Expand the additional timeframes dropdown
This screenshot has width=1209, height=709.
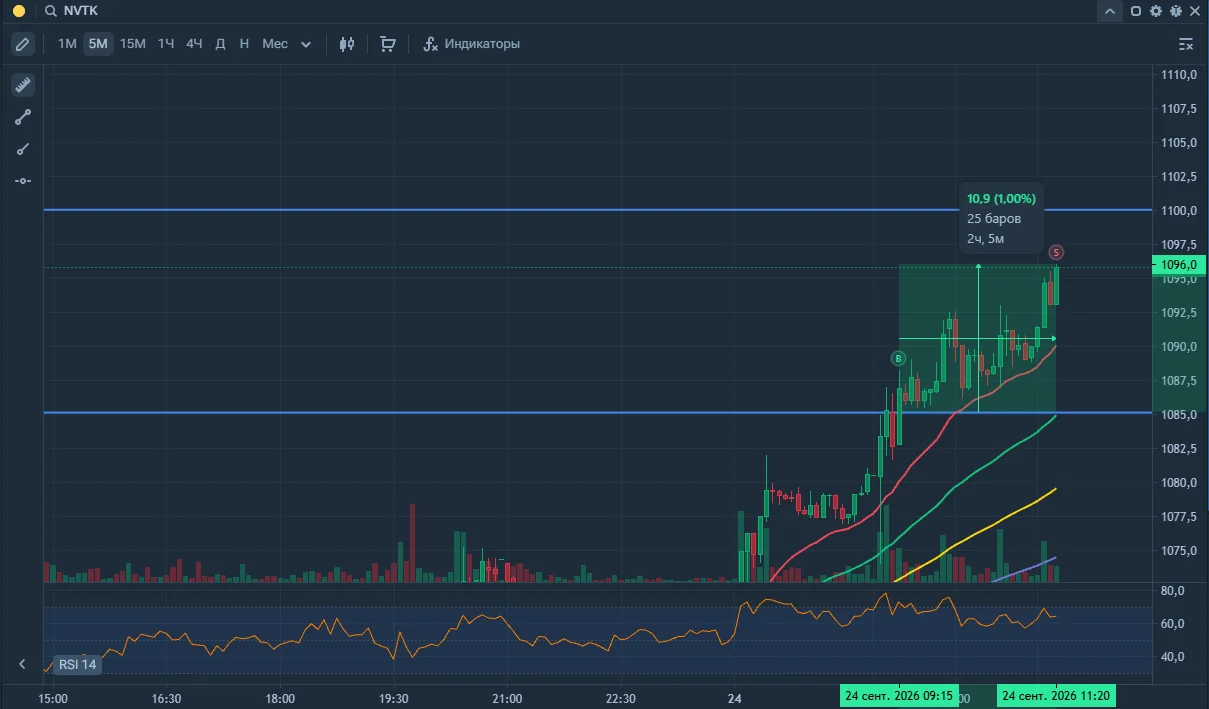pos(306,44)
